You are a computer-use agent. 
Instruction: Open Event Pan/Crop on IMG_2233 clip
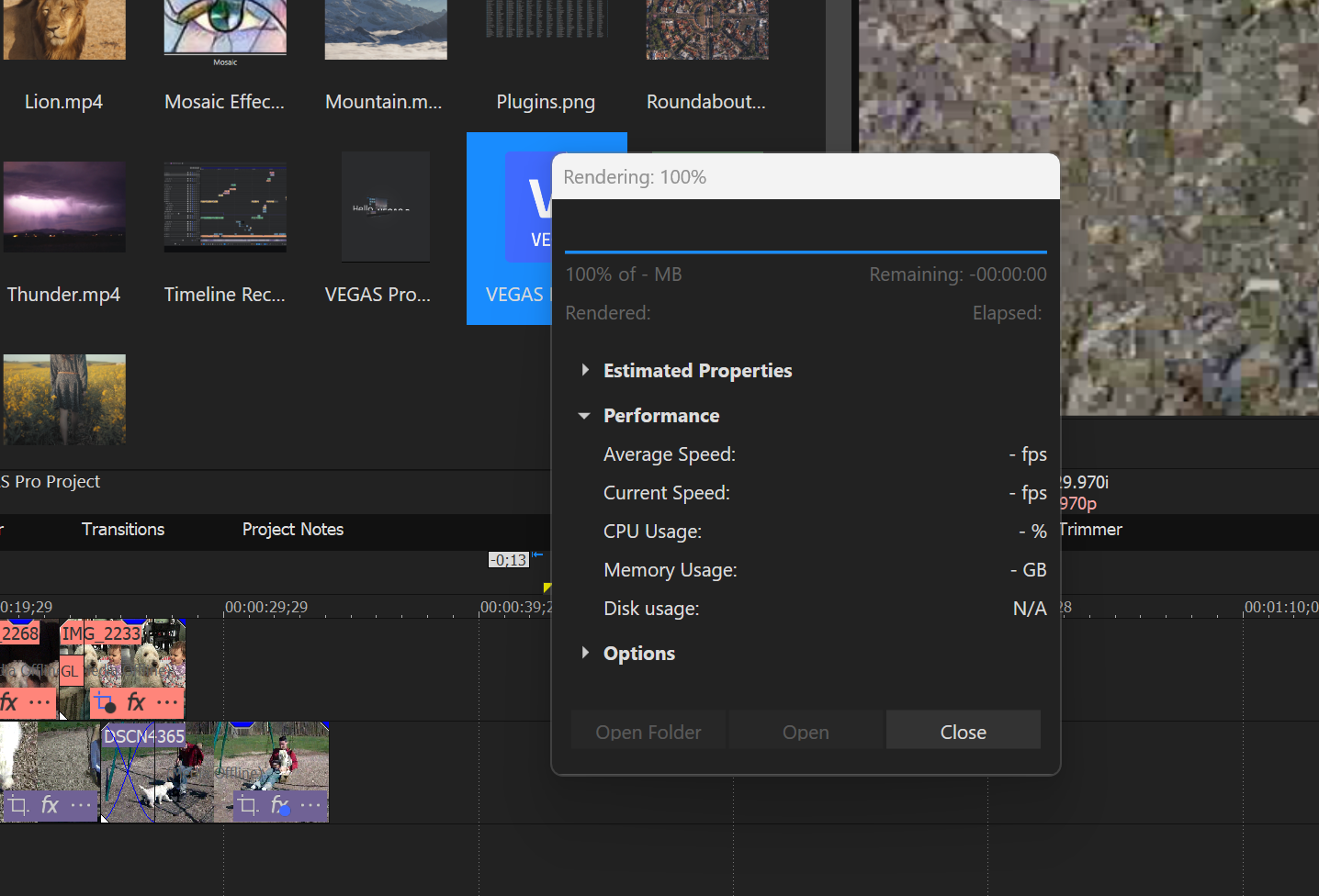click(104, 703)
